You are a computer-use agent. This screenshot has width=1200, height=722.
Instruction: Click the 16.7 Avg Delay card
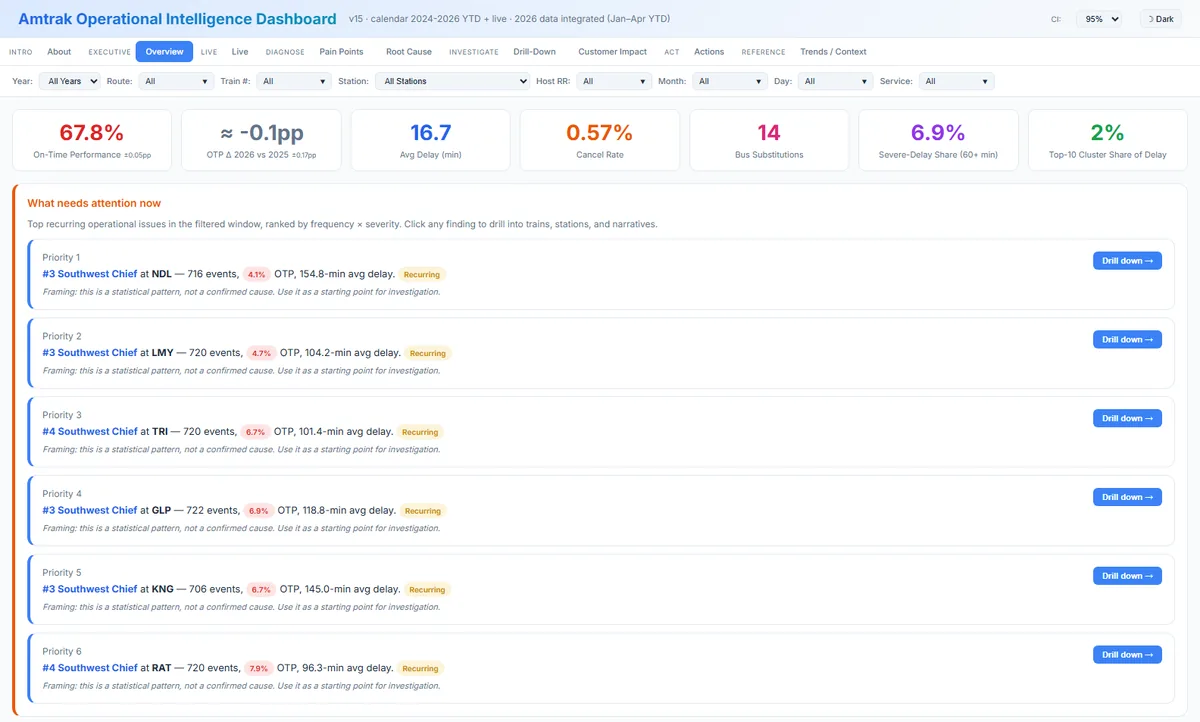click(x=431, y=140)
